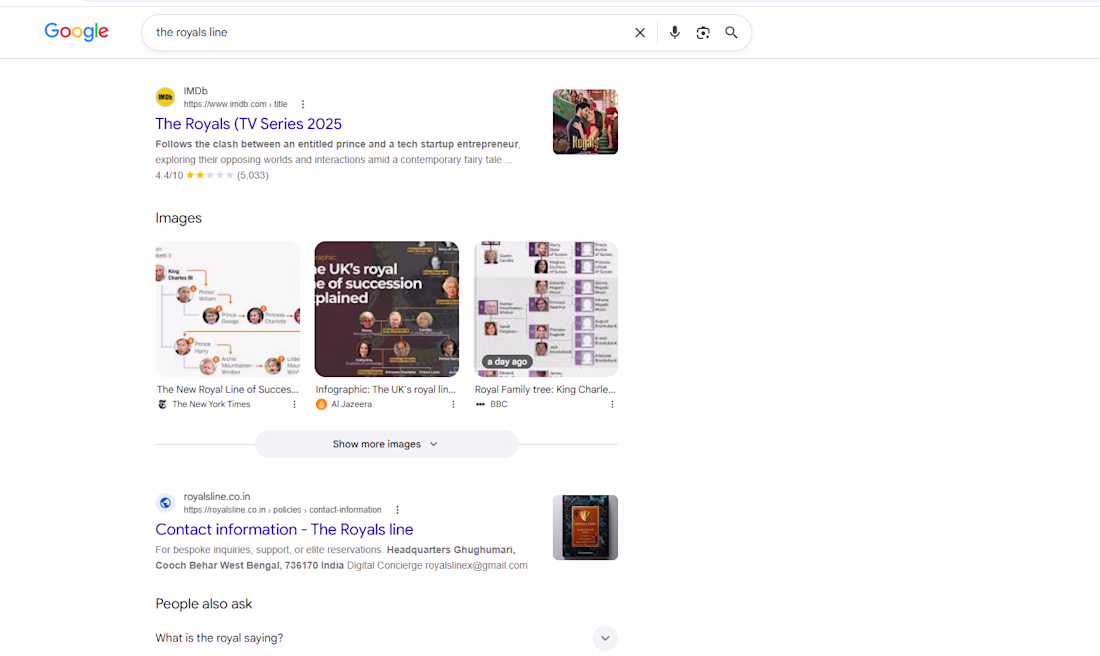The width and height of the screenshot is (1100, 656).
Task: Click The New York Times source label
Action: tap(211, 404)
